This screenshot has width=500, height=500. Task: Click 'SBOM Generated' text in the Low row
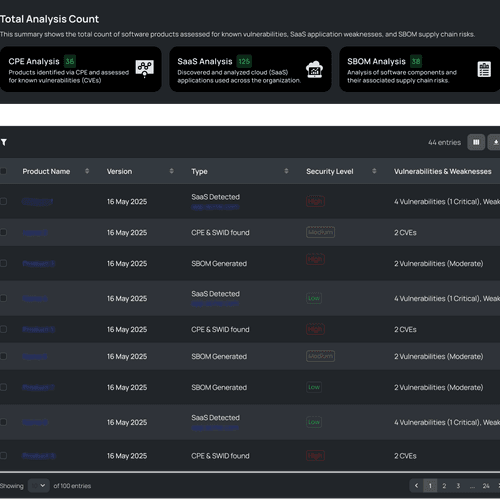coord(219,387)
